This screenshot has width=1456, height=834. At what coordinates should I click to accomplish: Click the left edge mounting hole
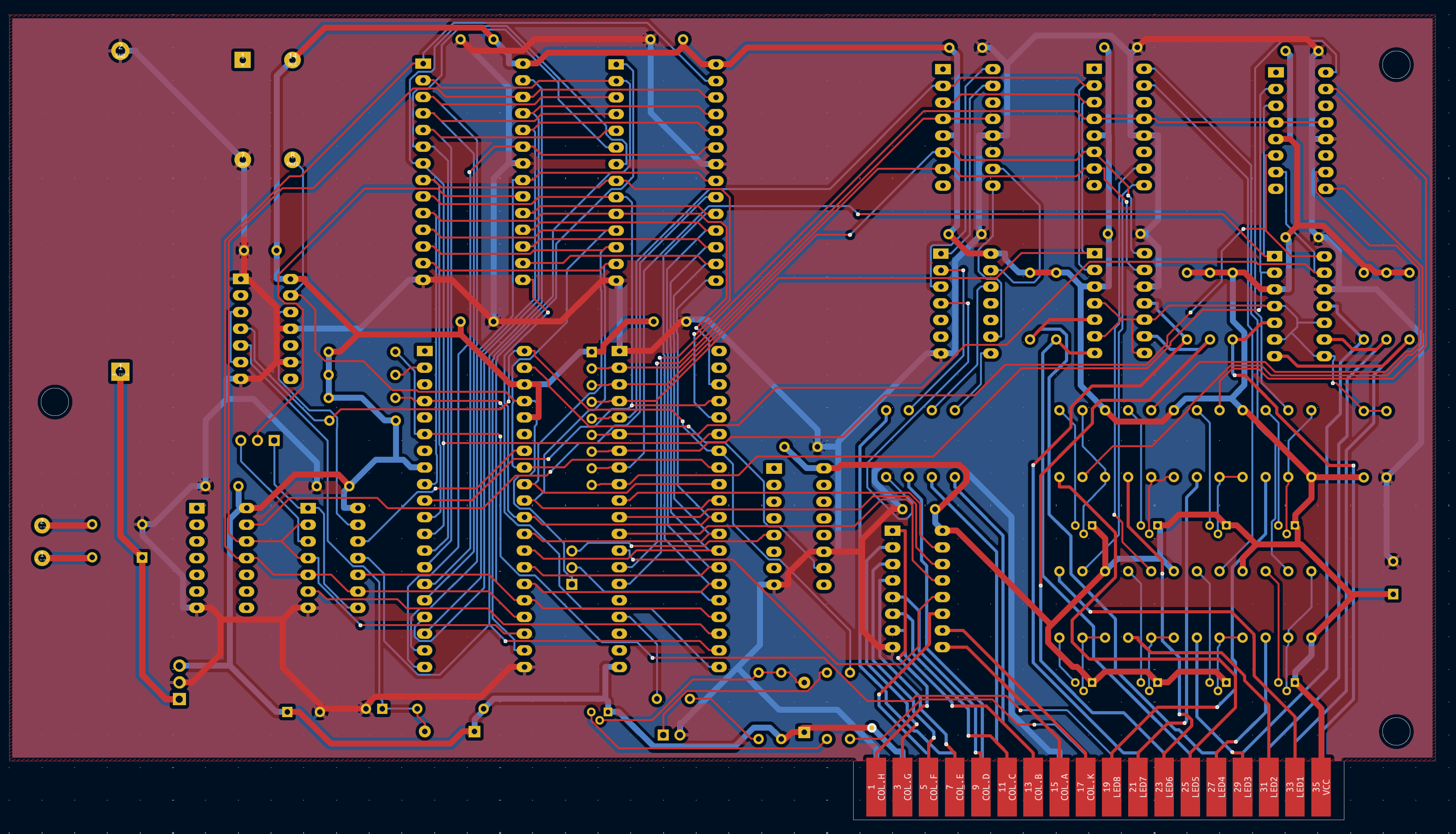pos(55,401)
